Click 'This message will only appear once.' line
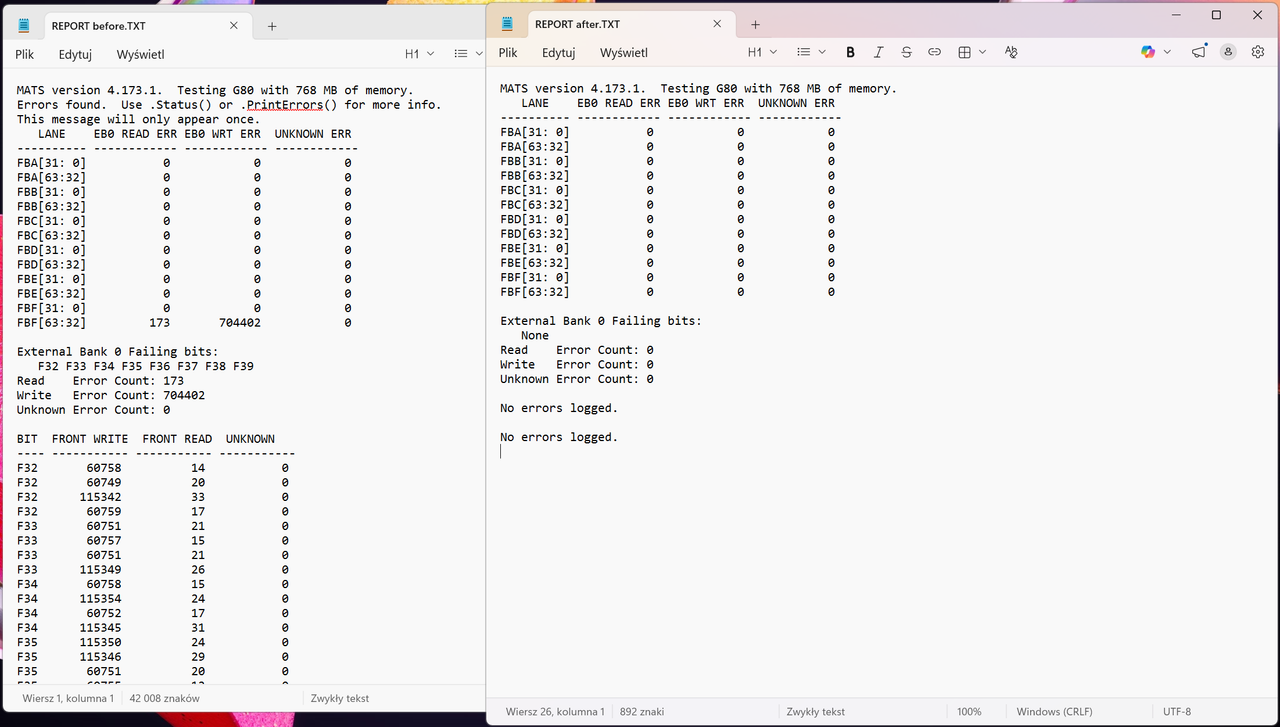This screenshot has width=1280, height=727. coord(138,119)
